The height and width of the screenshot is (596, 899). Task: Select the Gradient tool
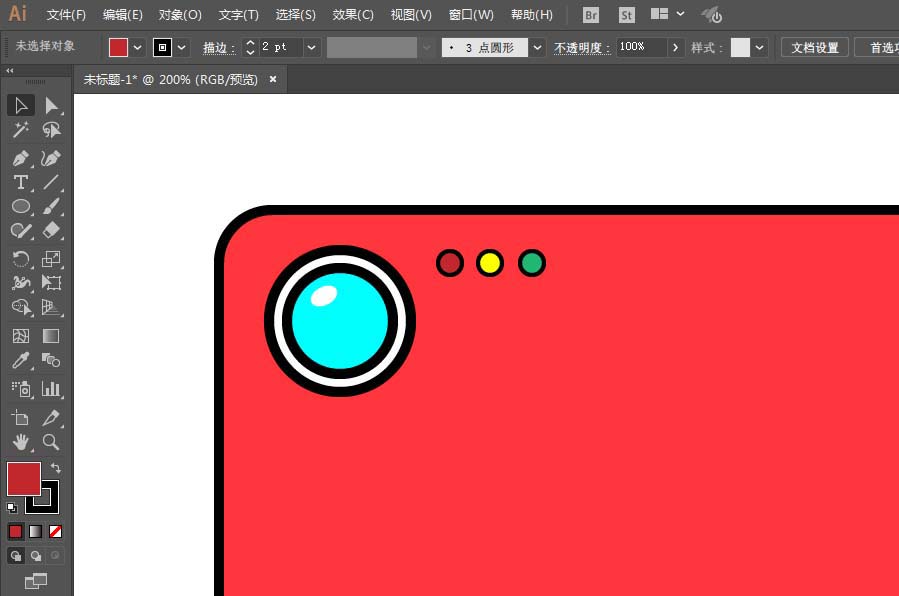(51, 336)
